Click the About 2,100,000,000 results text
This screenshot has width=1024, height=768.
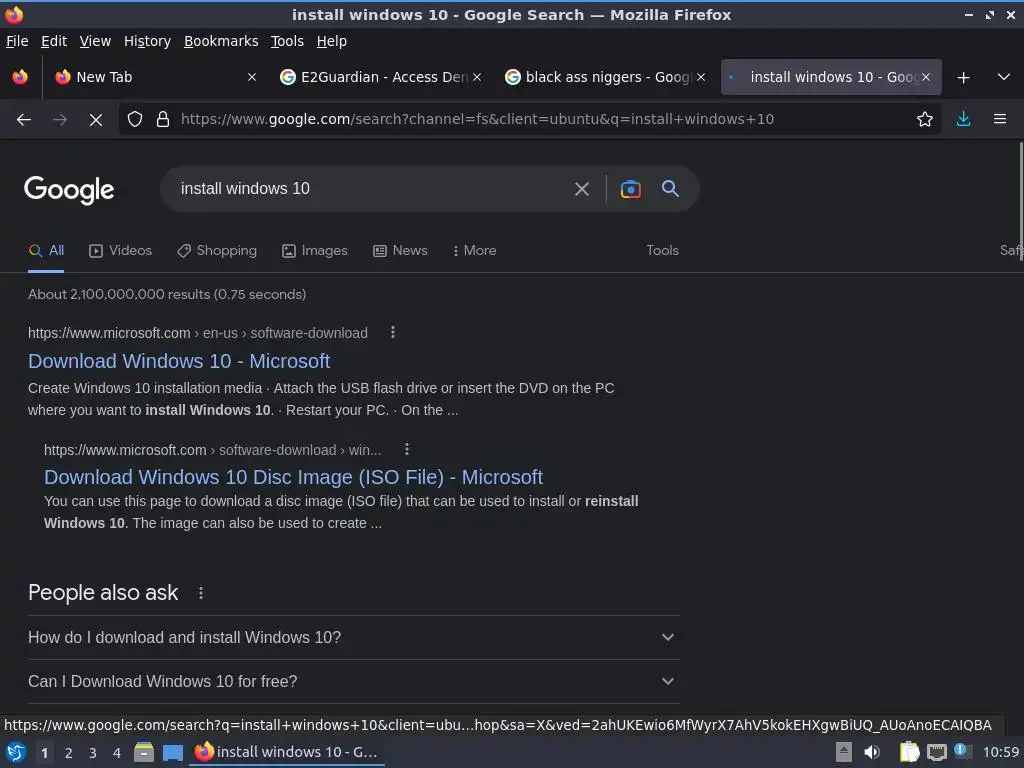(x=167, y=295)
